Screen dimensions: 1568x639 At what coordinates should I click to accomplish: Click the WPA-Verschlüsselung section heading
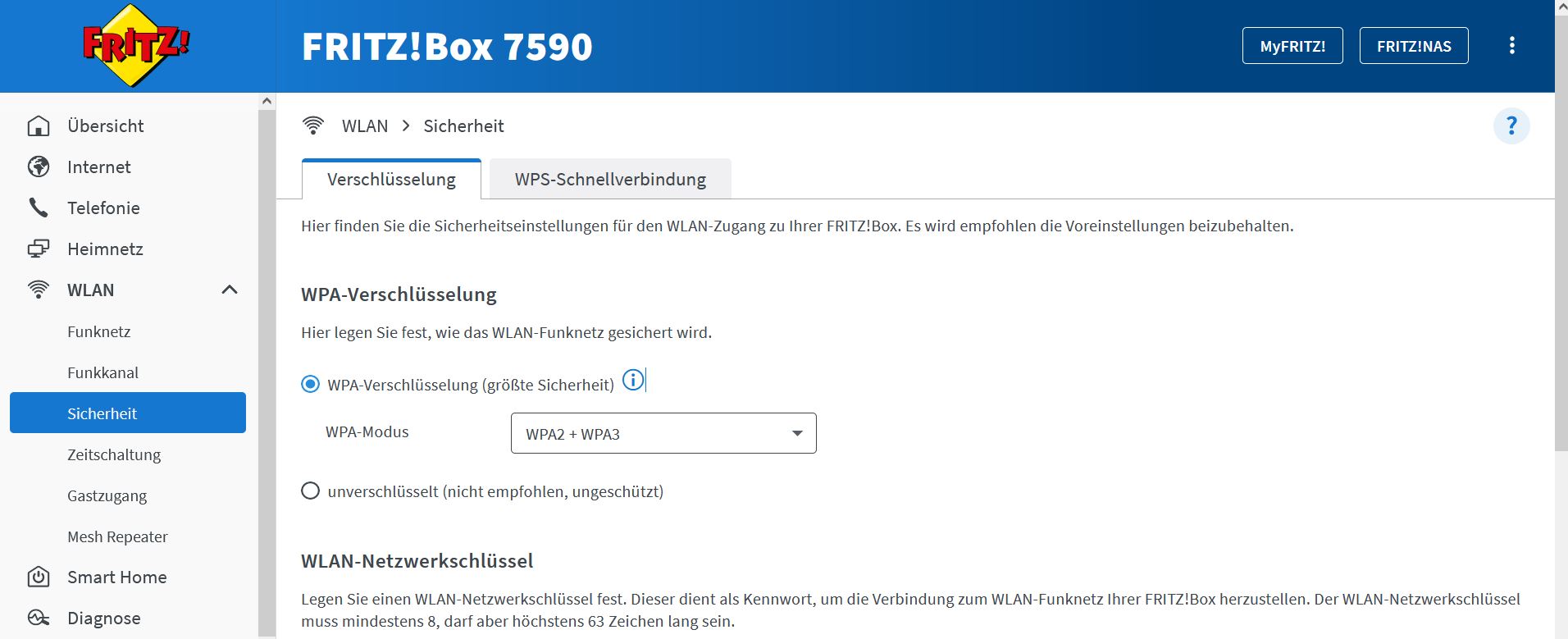399,294
